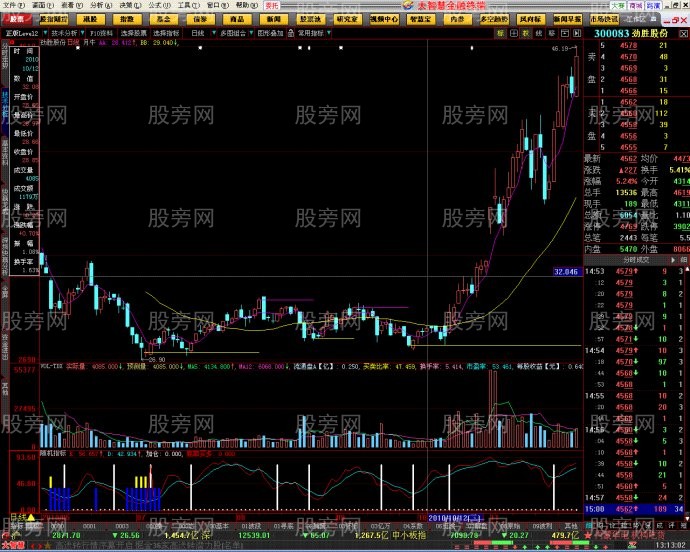Open the 风向标 toolbar button

click(x=531, y=19)
